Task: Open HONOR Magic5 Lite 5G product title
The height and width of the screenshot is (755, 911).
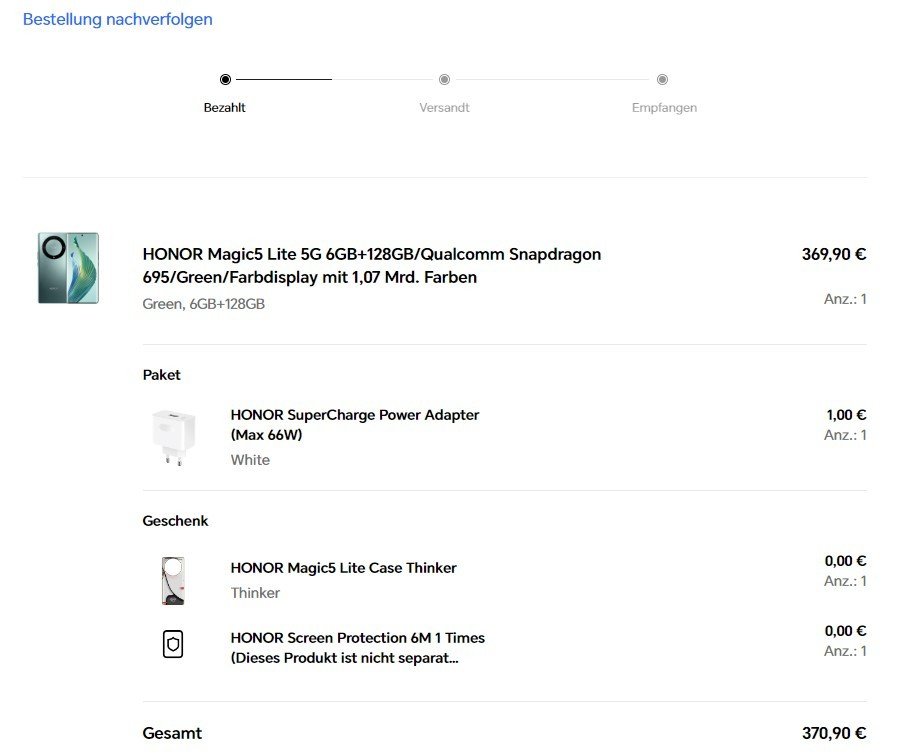Action: [371, 265]
